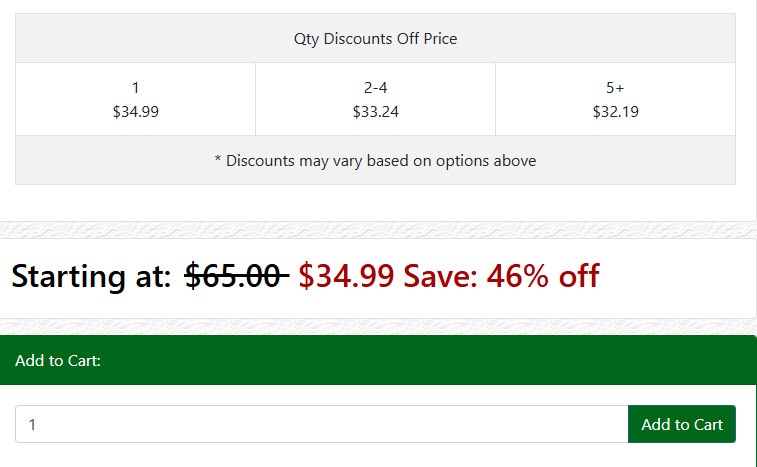Click the number 1 inside quantity field
Screen dimensions: 757x467
pyautogui.click(x=32, y=425)
